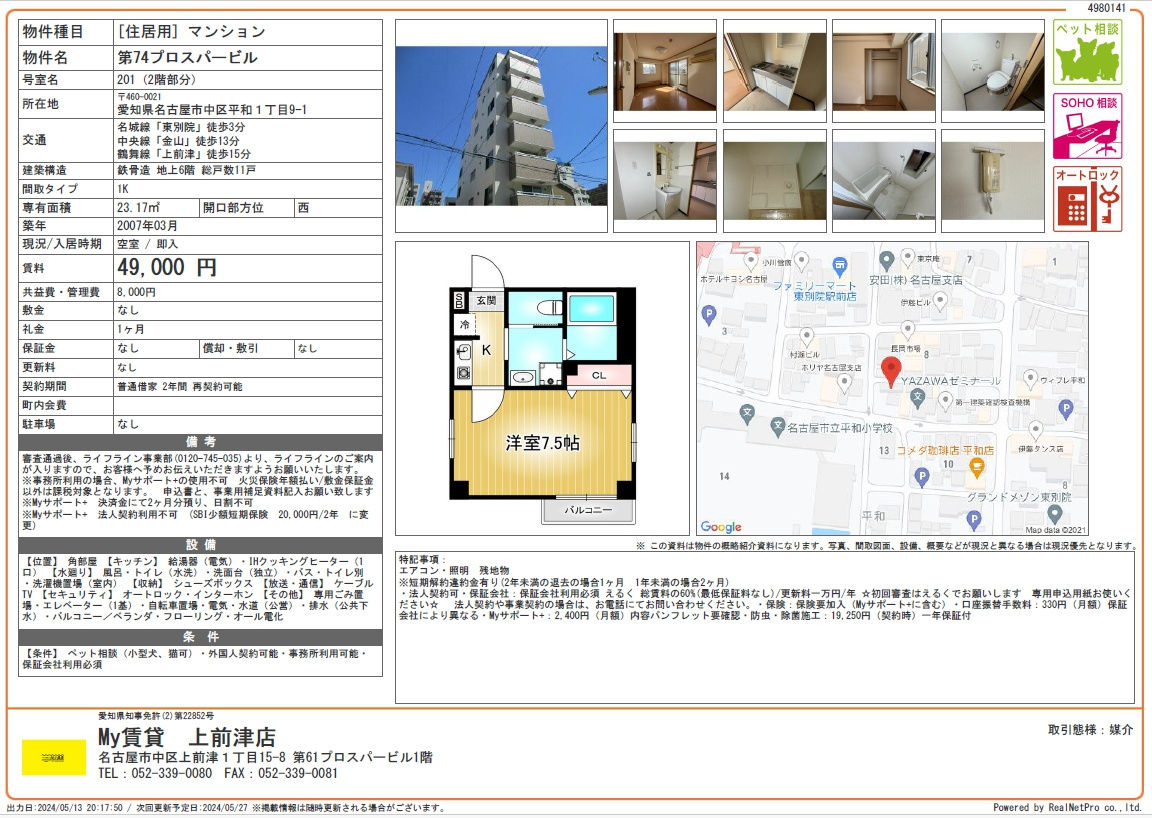The width and height of the screenshot is (1152, 818).
Task: Click the ファミリーマート store marker on map
Action: [x=840, y=268]
